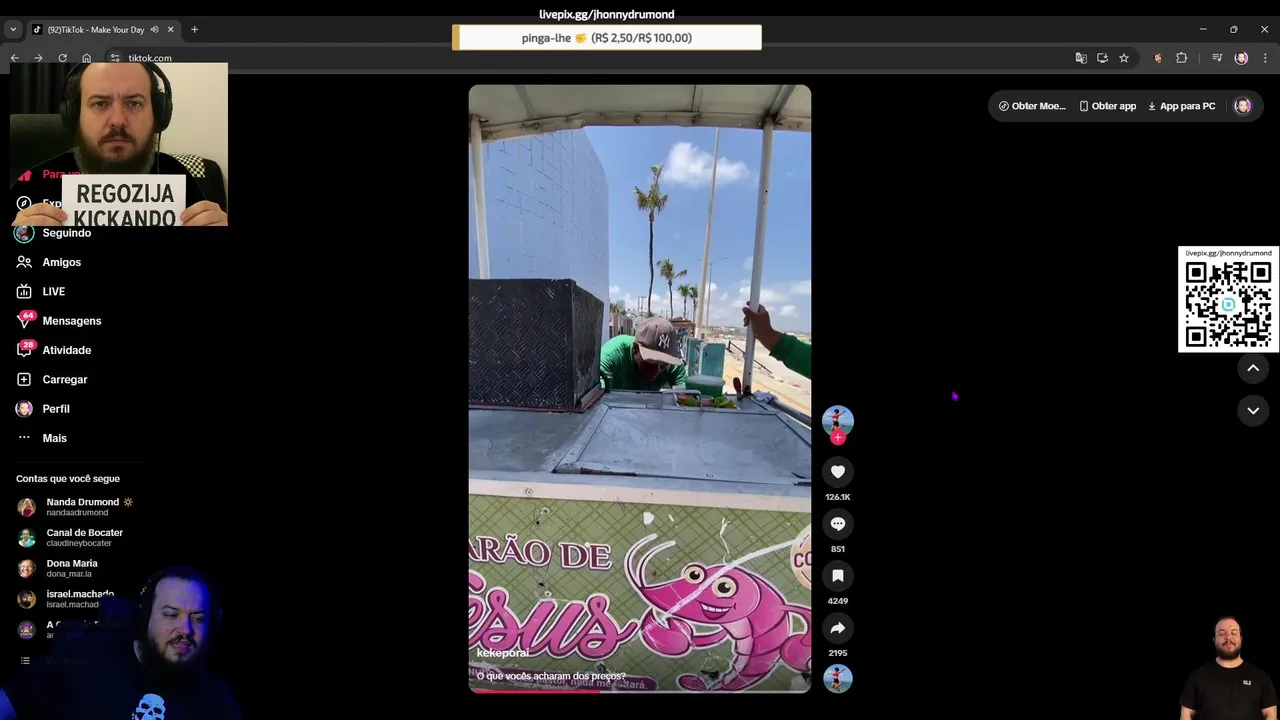
Task: Open the browser tab search dropdown
Action: tap(13, 30)
